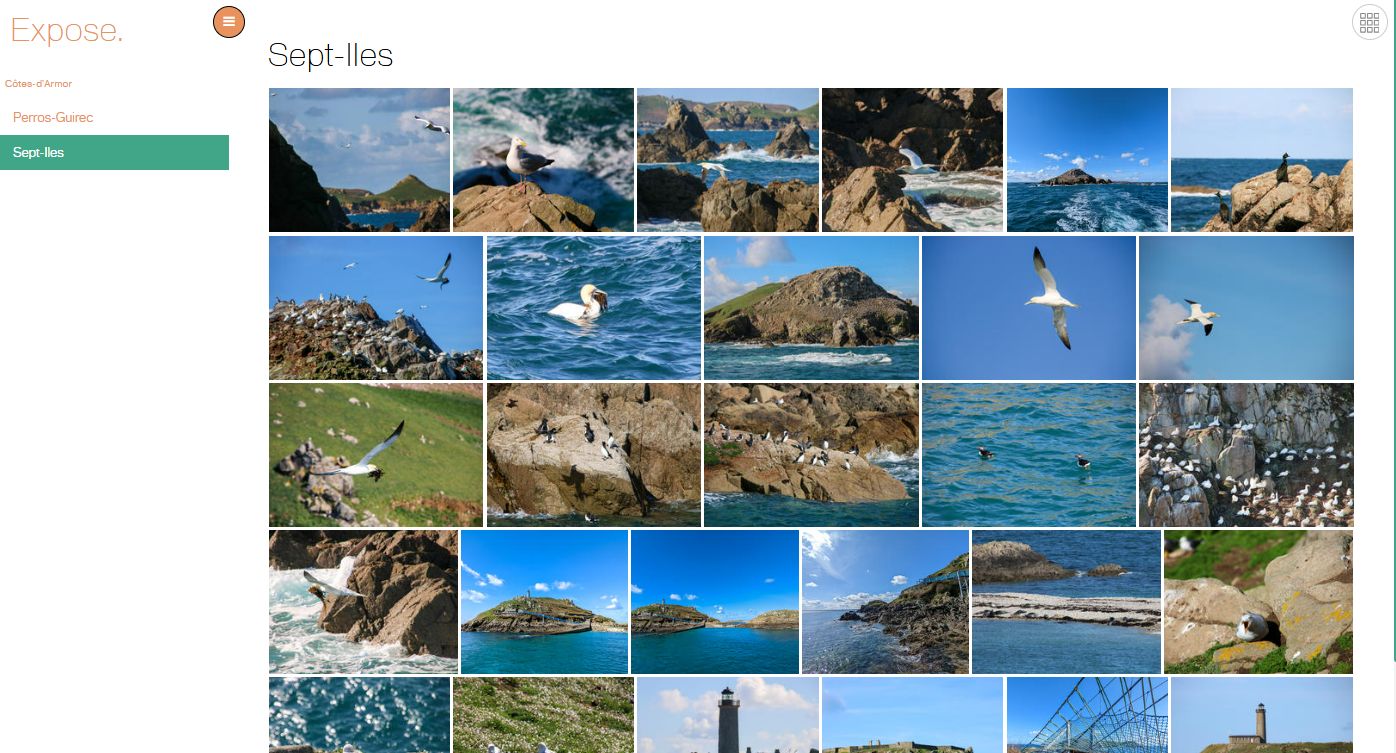Viewport: 1396px width, 753px height.
Task: Open photo of cormorant perched on rocks
Action: coord(1262,160)
